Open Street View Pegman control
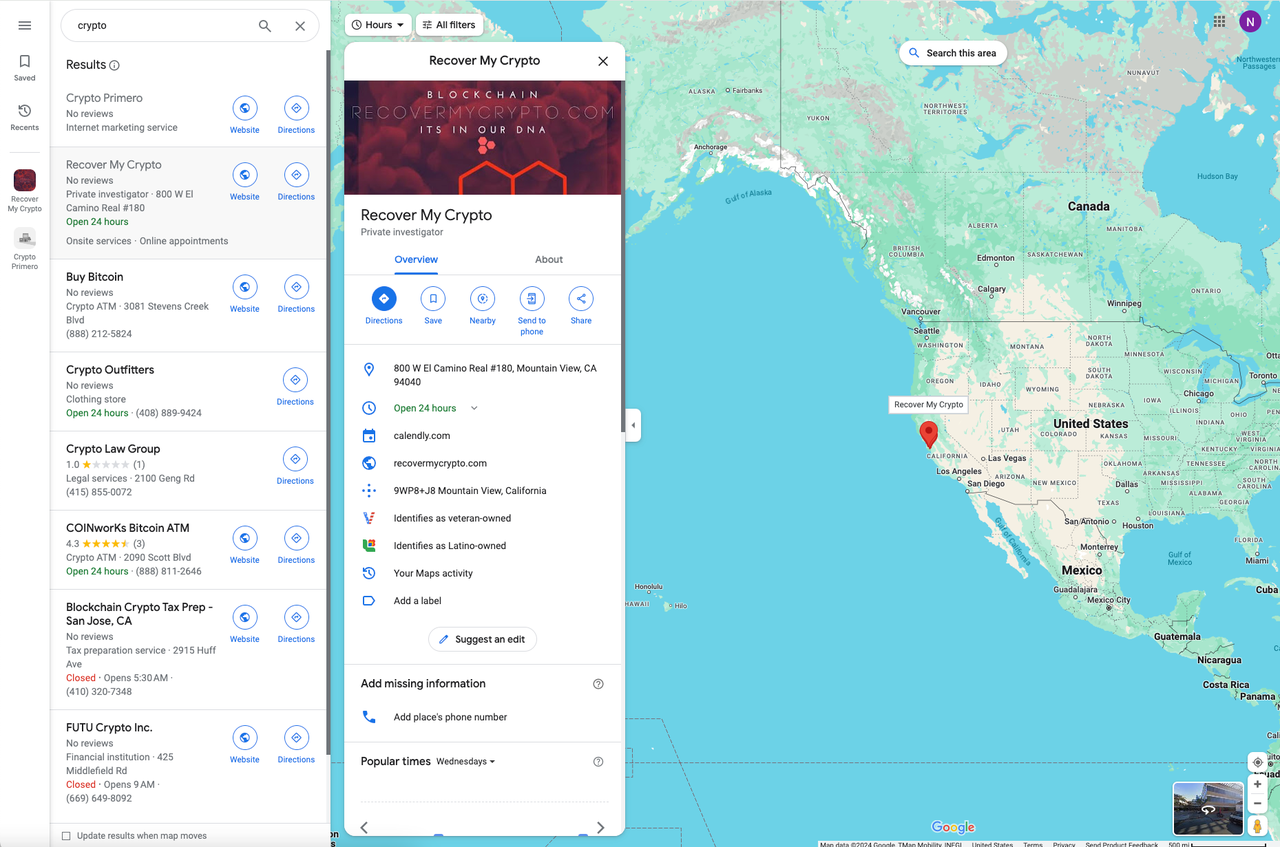Viewport: 1280px width, 847px height. tap(1258, 826)
